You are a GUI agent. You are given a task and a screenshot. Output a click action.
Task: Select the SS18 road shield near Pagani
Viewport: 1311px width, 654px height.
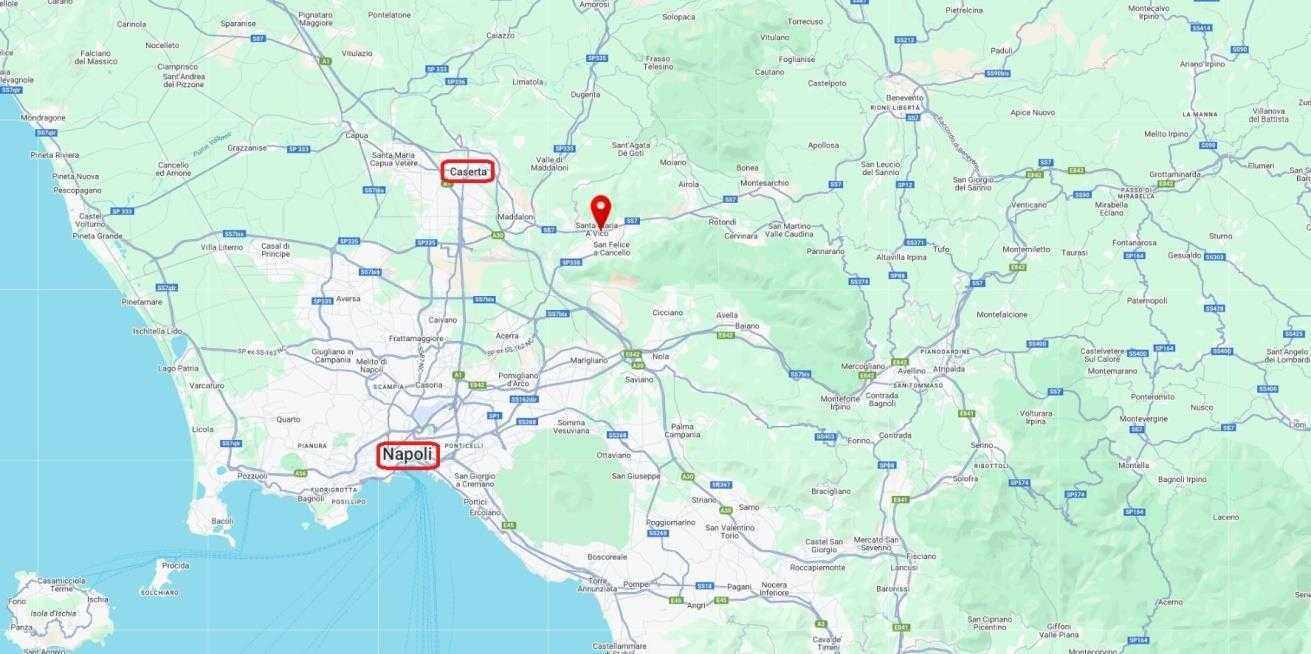click(x=705, y=586)
